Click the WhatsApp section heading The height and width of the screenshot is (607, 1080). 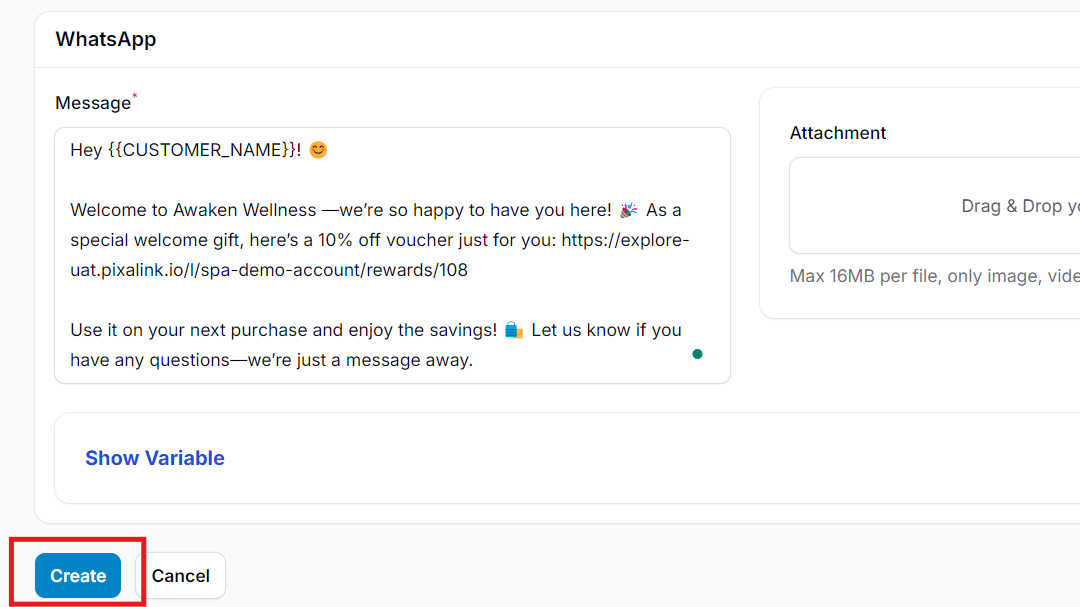click(x=106, y=39)
